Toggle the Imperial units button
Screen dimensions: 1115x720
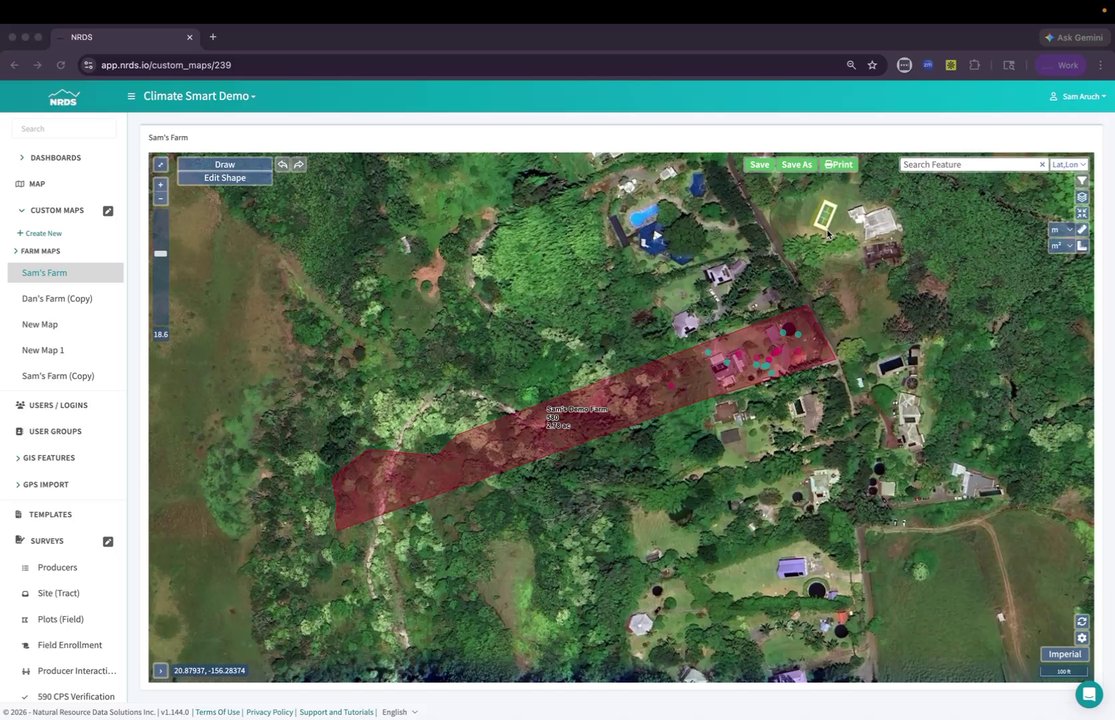click(x=1065, y=654)
